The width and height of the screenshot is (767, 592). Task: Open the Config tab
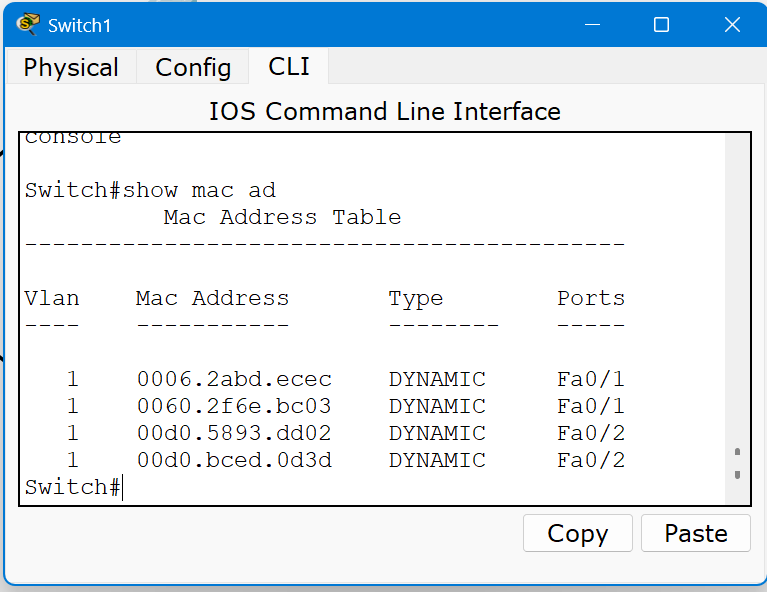tap(193, 67)
